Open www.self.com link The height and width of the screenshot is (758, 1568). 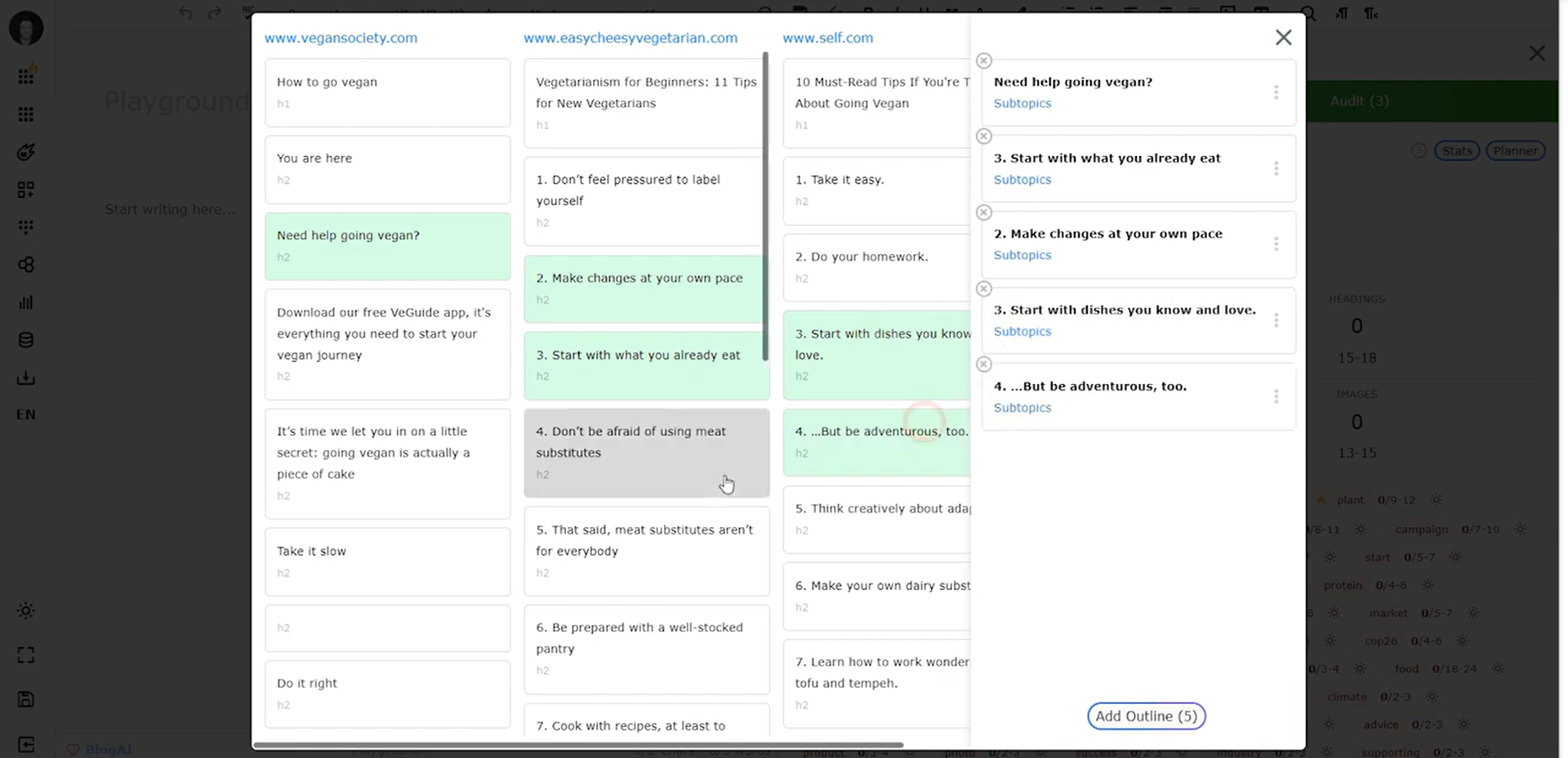(827, 38)
